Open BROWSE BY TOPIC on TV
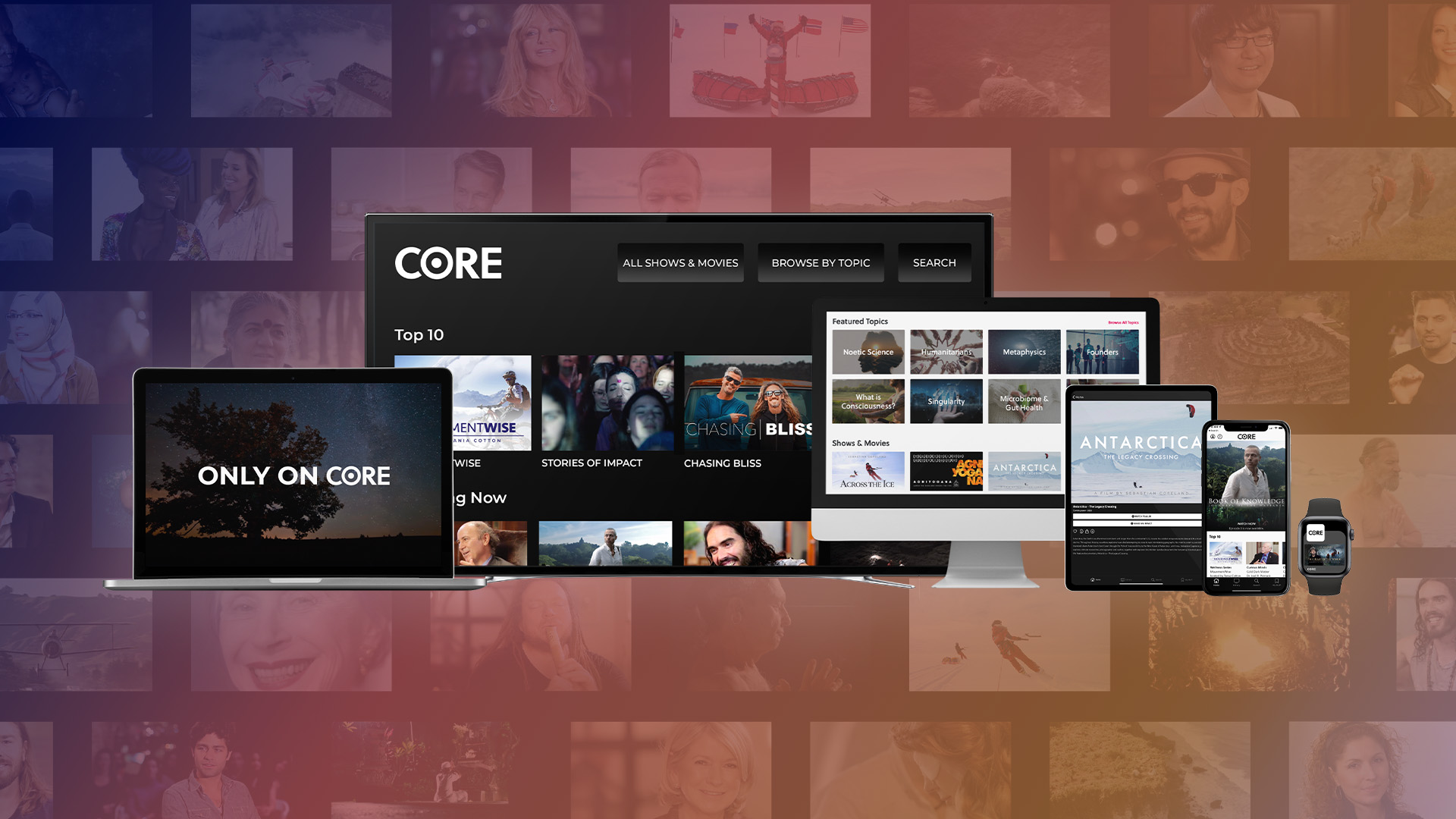The height and width of the screenshot is (819, 1456). 821,262
